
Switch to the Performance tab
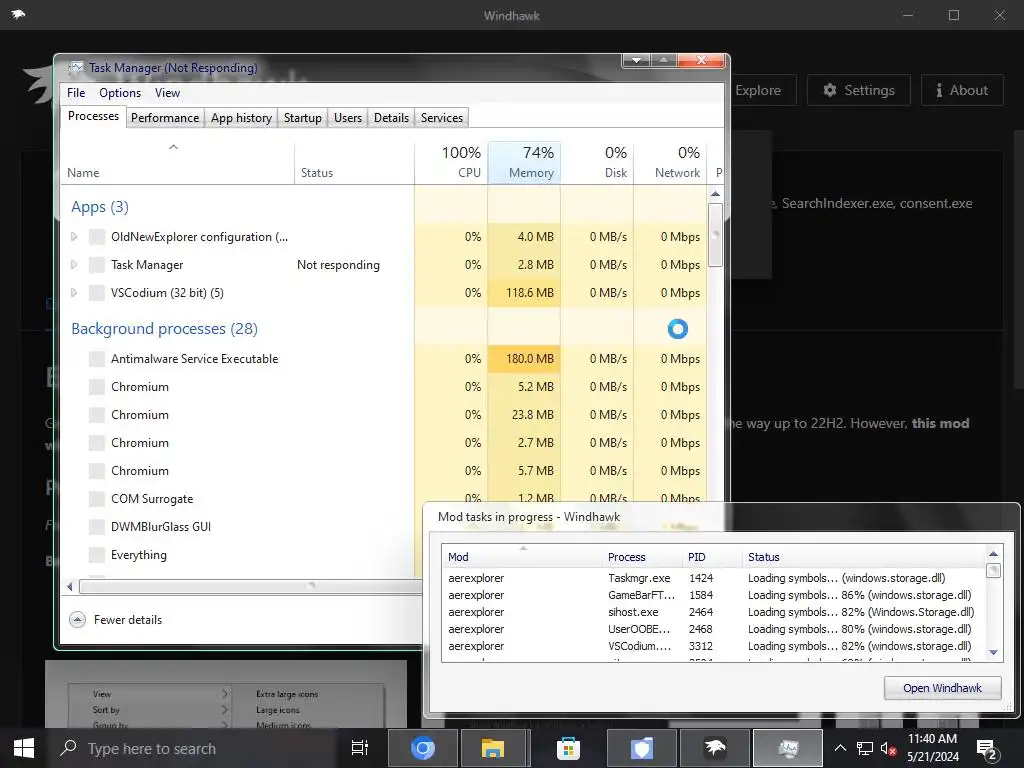(165, 118)
